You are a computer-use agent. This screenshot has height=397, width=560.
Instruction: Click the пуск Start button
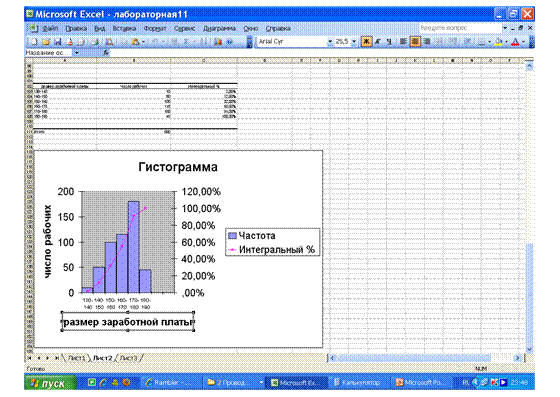50,383
